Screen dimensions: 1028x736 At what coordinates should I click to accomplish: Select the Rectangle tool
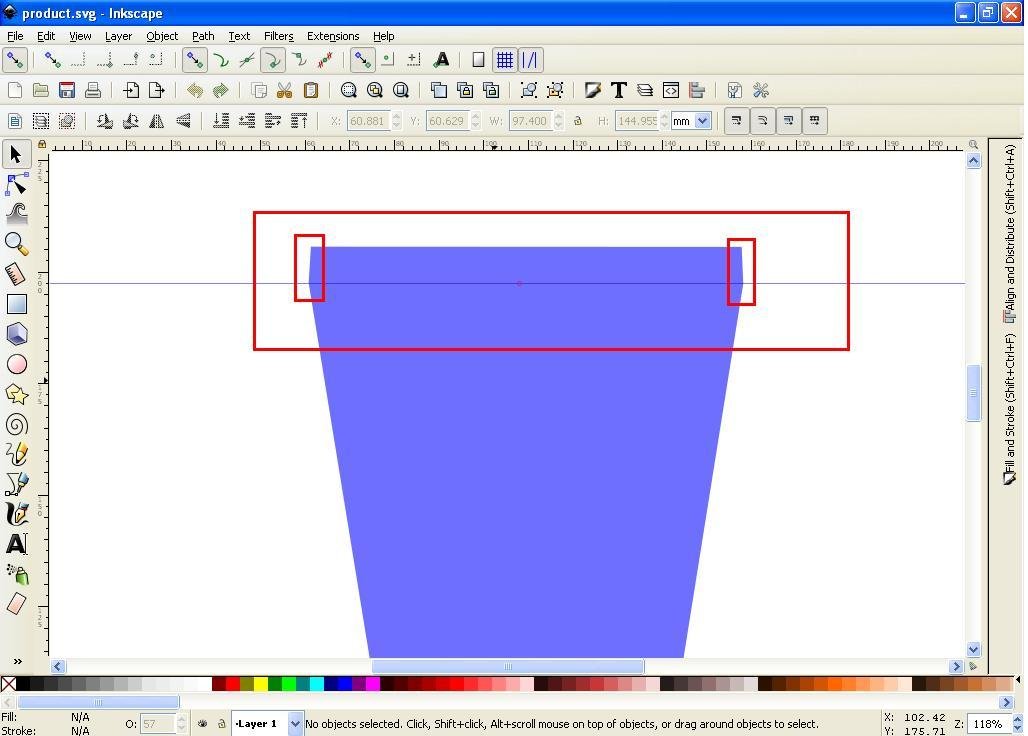(x=16, y=304)
